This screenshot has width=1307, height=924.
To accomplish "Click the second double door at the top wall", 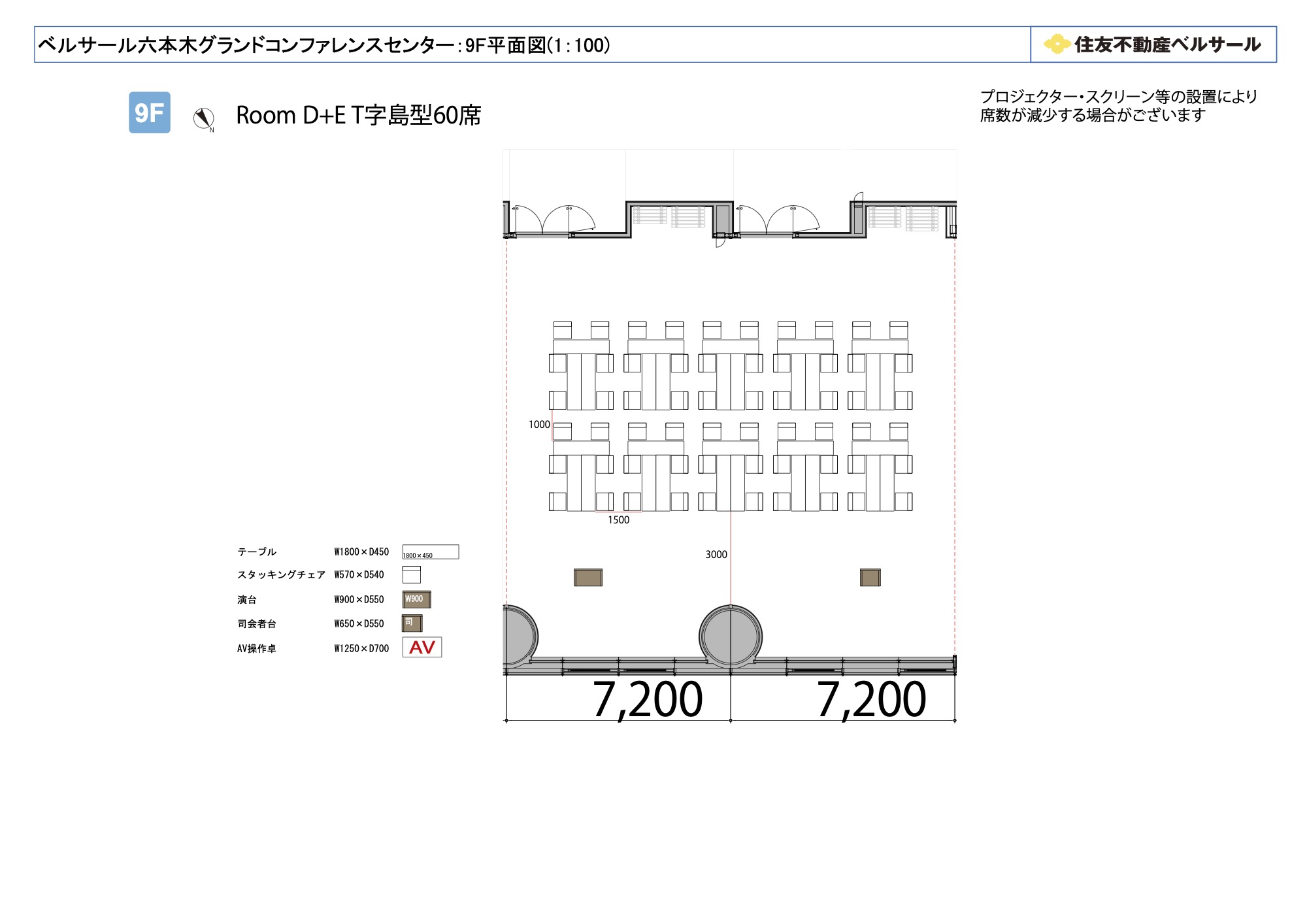I will [778, 220].
